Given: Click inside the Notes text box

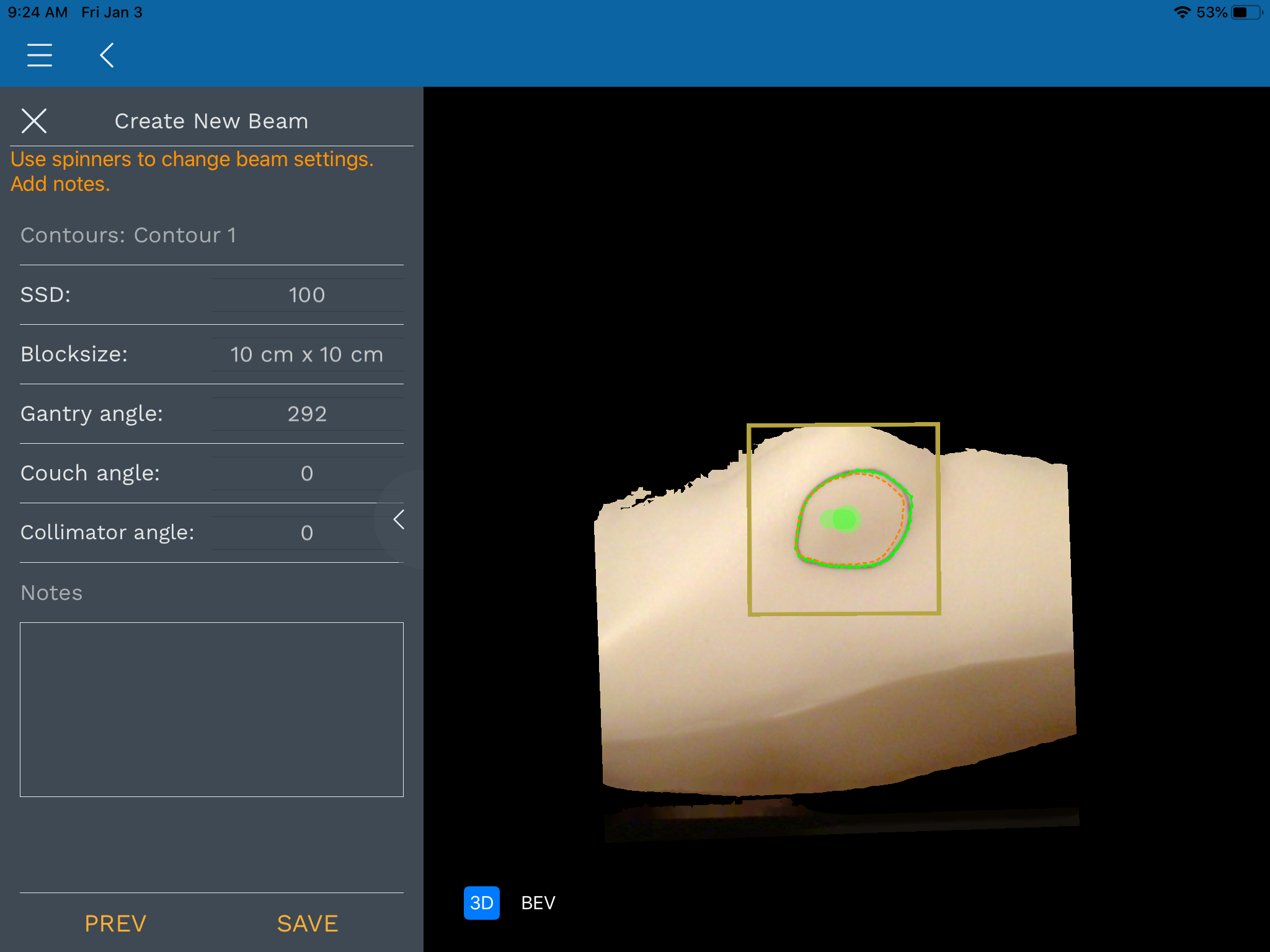Looking at the screenshot, I should 211,709.
